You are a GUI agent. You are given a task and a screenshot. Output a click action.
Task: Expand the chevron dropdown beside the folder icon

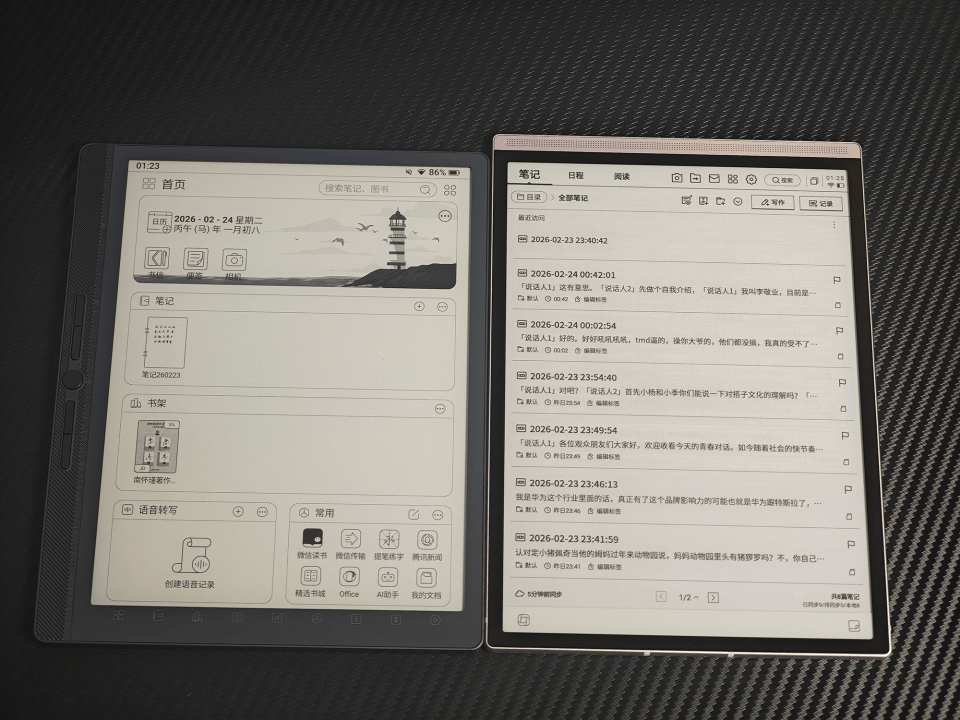coord(738,201)
